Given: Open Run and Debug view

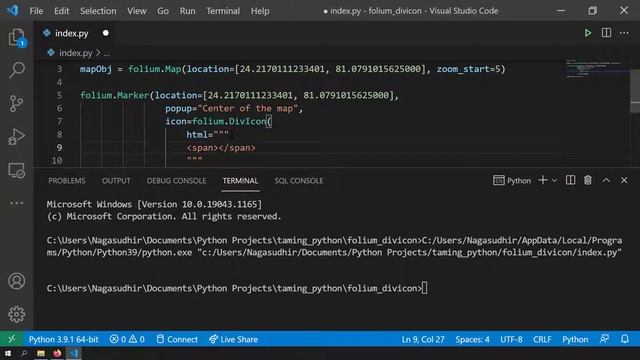Looking at the screenshot, I should pyautogui.click(x=16, y=137).
